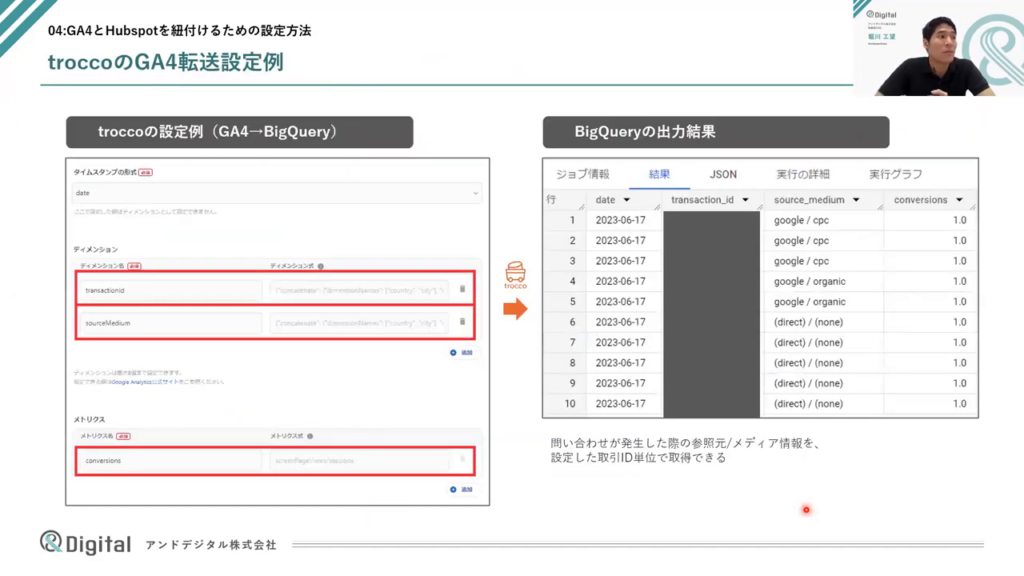Click the trocco cart logo above the arrow
The height and width of the screenshot is (576, 1024).
[x=515, y=273]
